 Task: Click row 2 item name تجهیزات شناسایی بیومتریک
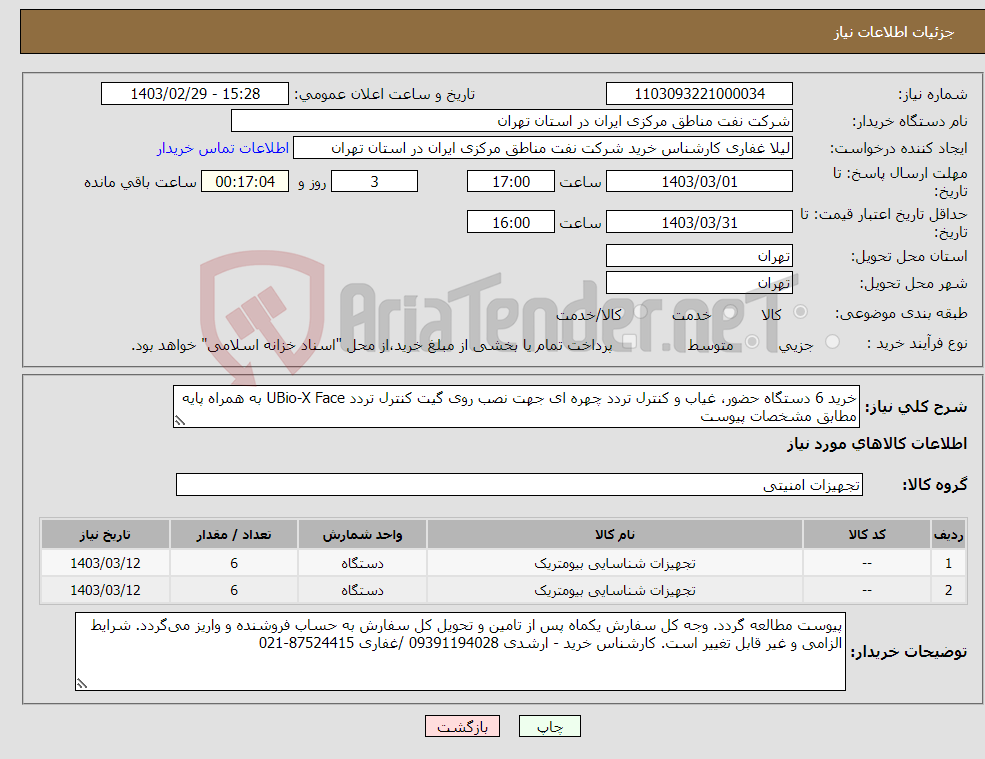(615, 590)
